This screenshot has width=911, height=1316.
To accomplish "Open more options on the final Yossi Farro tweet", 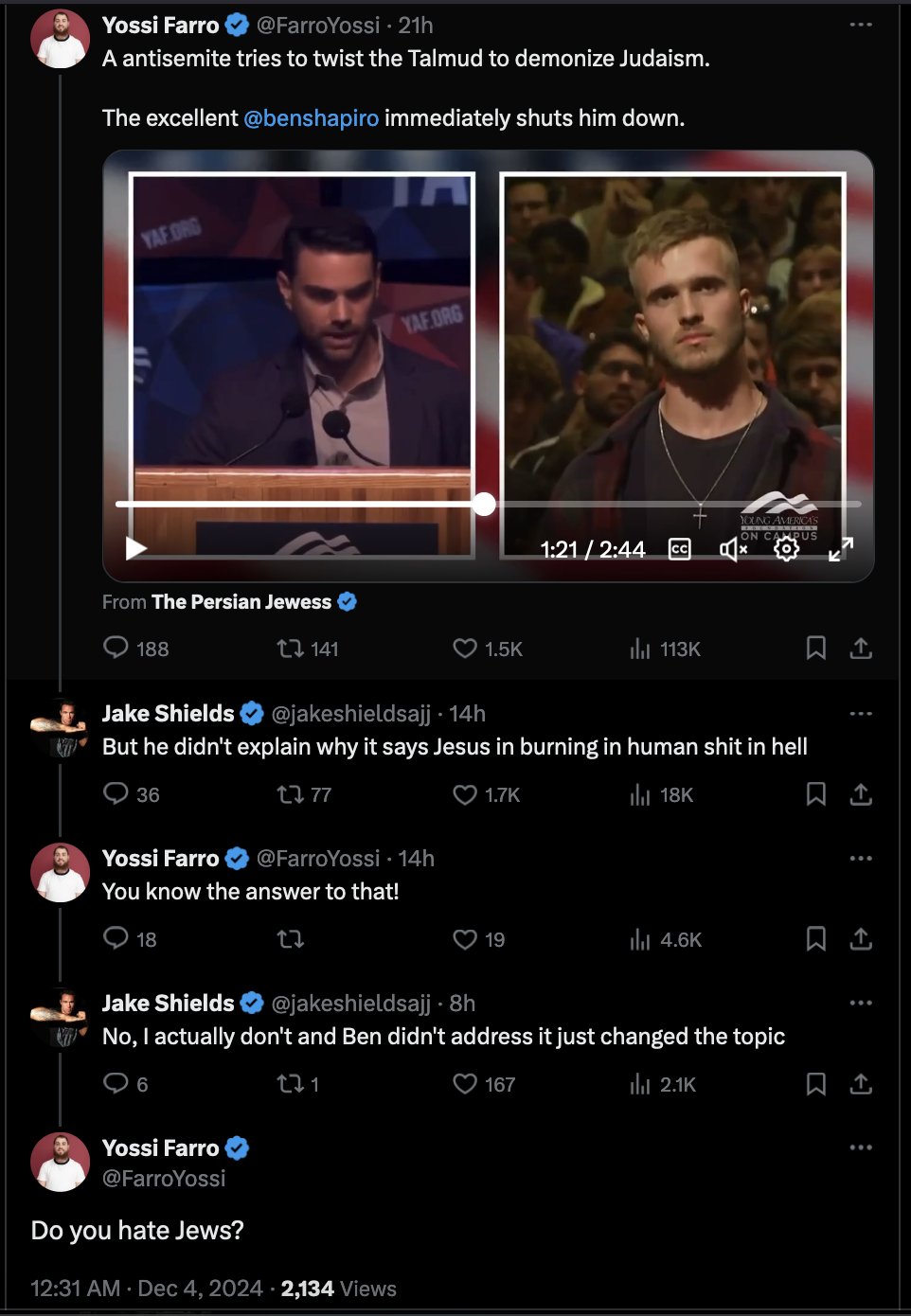I will click(860, 1147).
